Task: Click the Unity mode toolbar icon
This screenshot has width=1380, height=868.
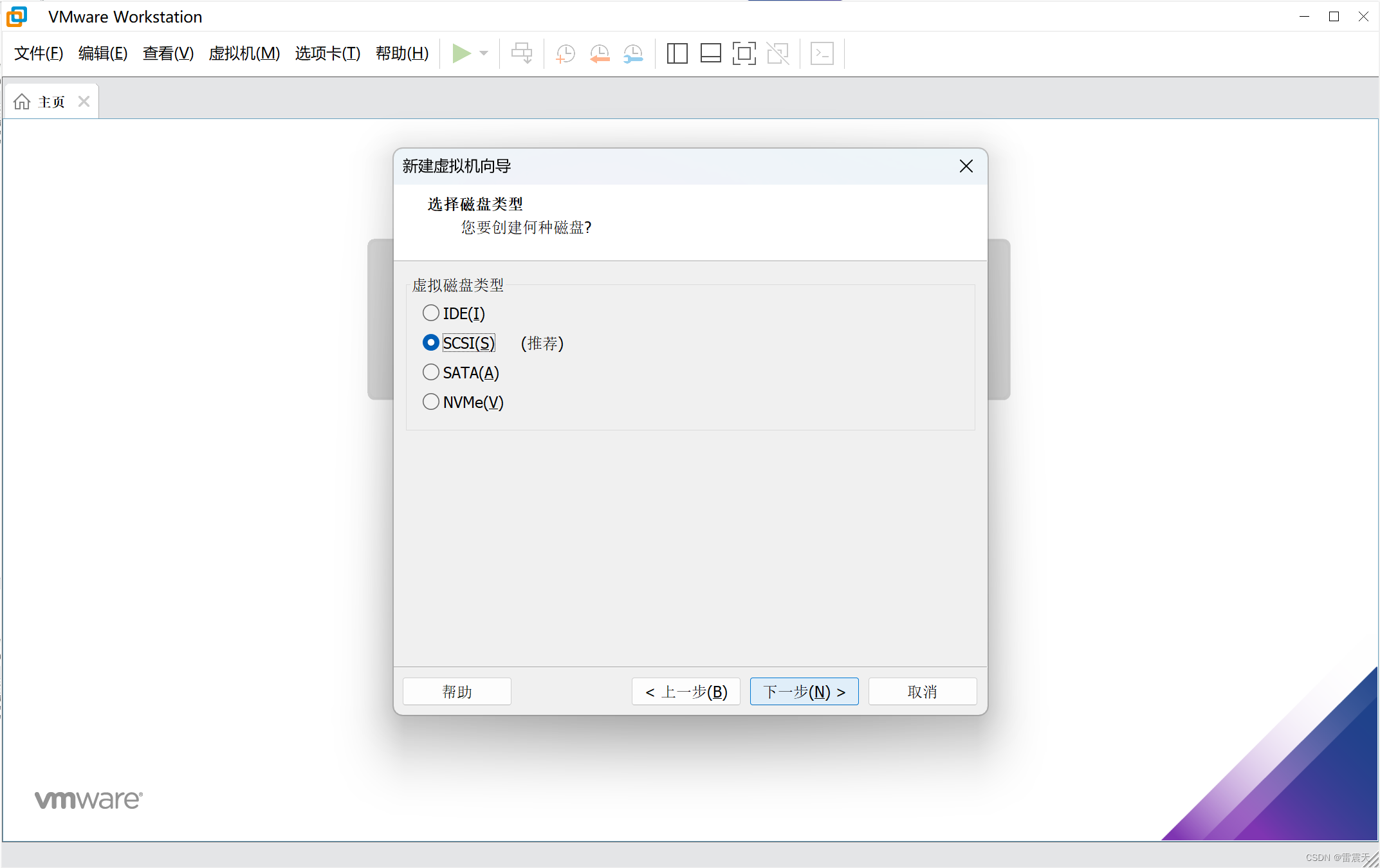Action: pos(778,53)
